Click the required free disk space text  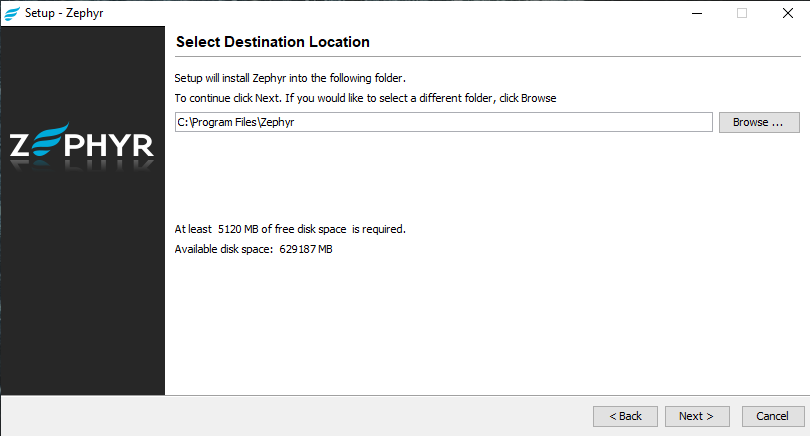(290, 229)
